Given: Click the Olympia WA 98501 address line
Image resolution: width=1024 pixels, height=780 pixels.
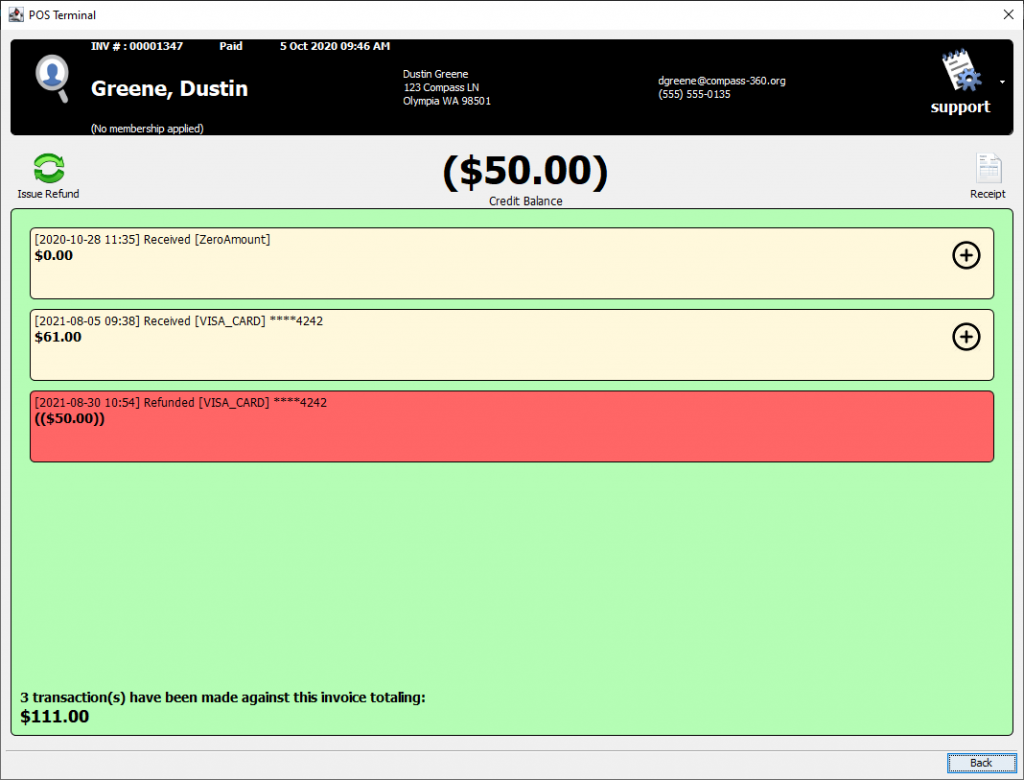Looking at the screenshot, I should (447, 101).
